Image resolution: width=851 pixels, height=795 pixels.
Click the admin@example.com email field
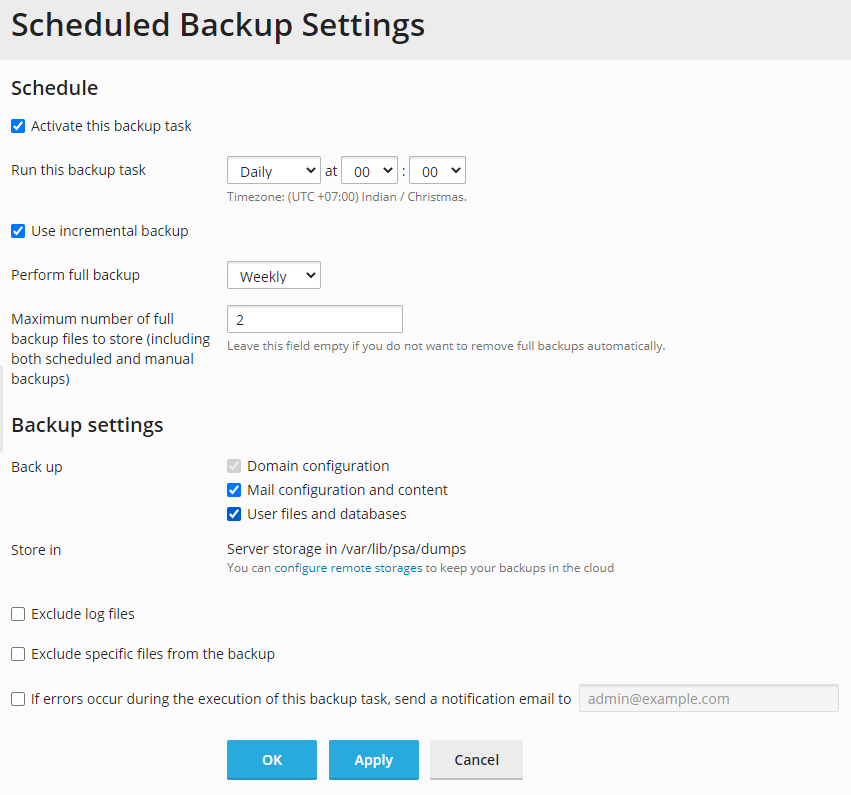tap(709, 698)
